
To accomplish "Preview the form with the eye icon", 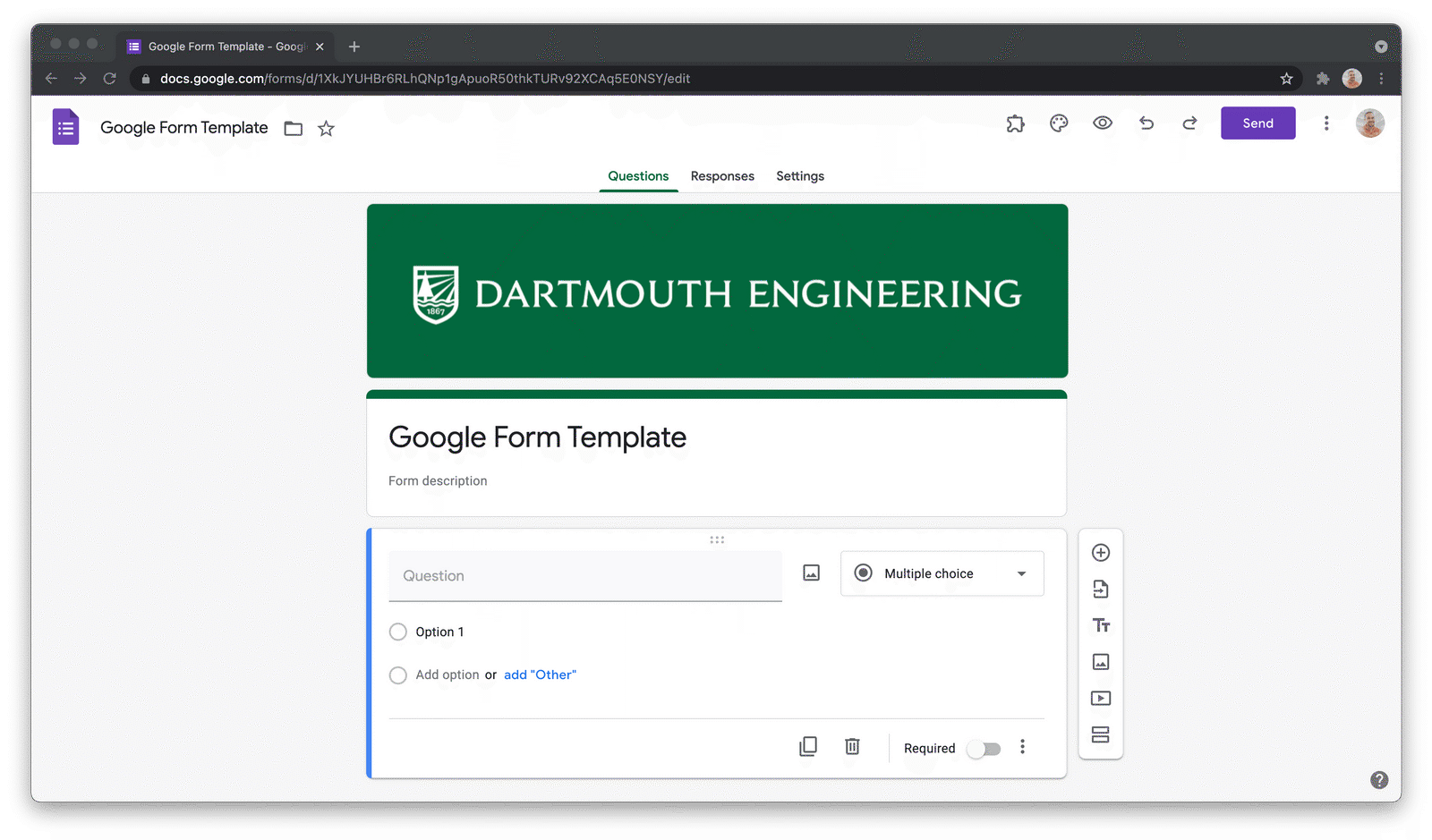I will coord(1103,123).
